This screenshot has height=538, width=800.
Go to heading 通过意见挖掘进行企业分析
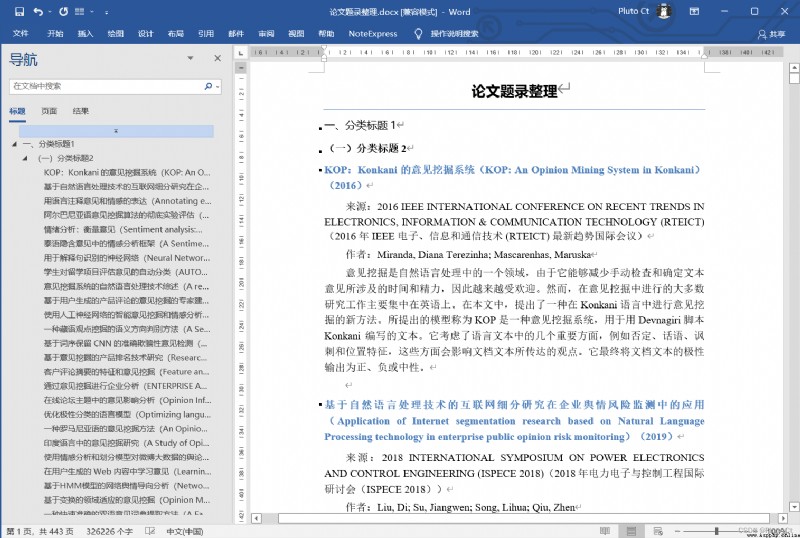(x=126, y=386)
